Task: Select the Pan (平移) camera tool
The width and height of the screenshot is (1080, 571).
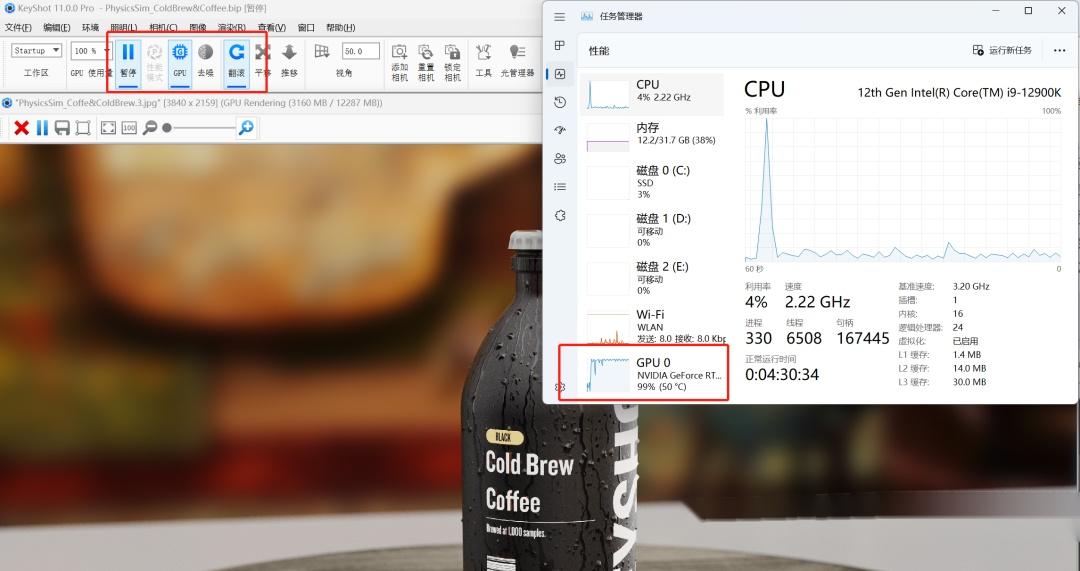Action: point(262,62)
